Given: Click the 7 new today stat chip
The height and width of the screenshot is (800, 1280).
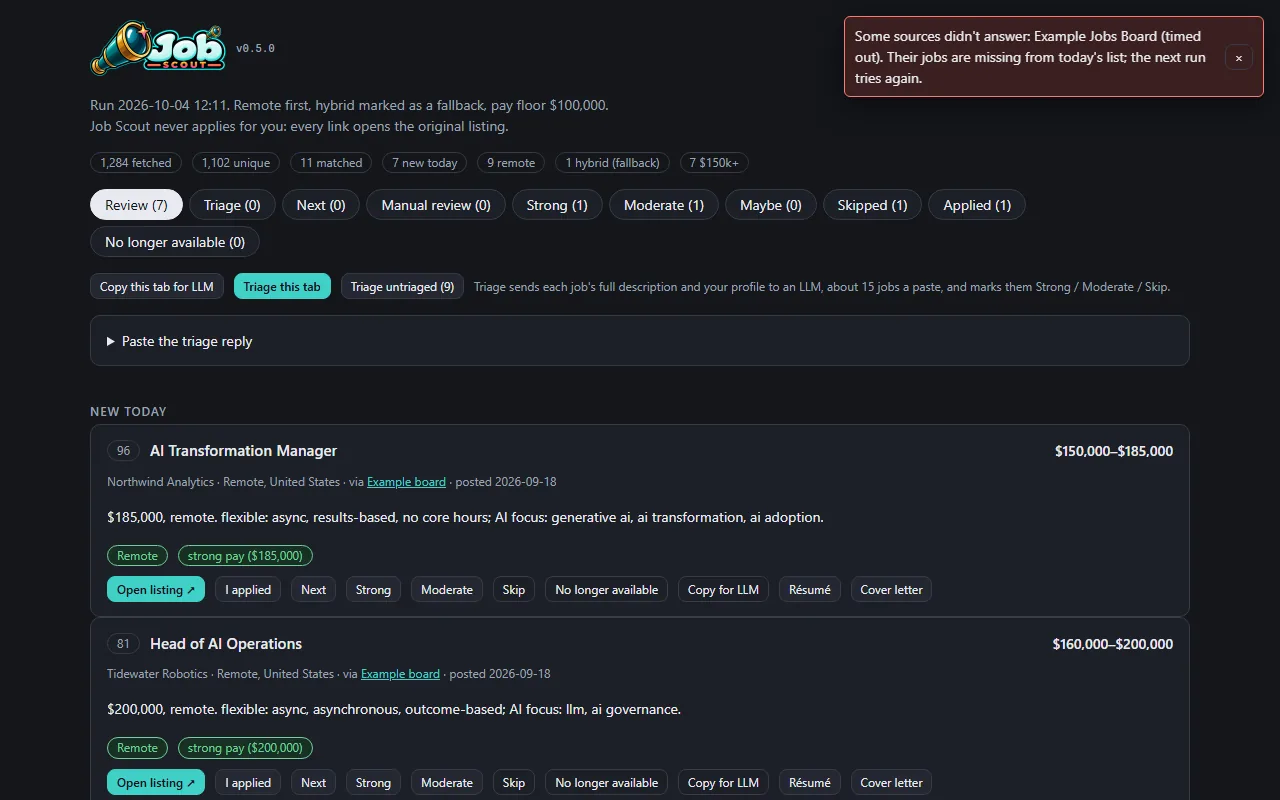Looking at the screenshot, I should coord(425,163).
